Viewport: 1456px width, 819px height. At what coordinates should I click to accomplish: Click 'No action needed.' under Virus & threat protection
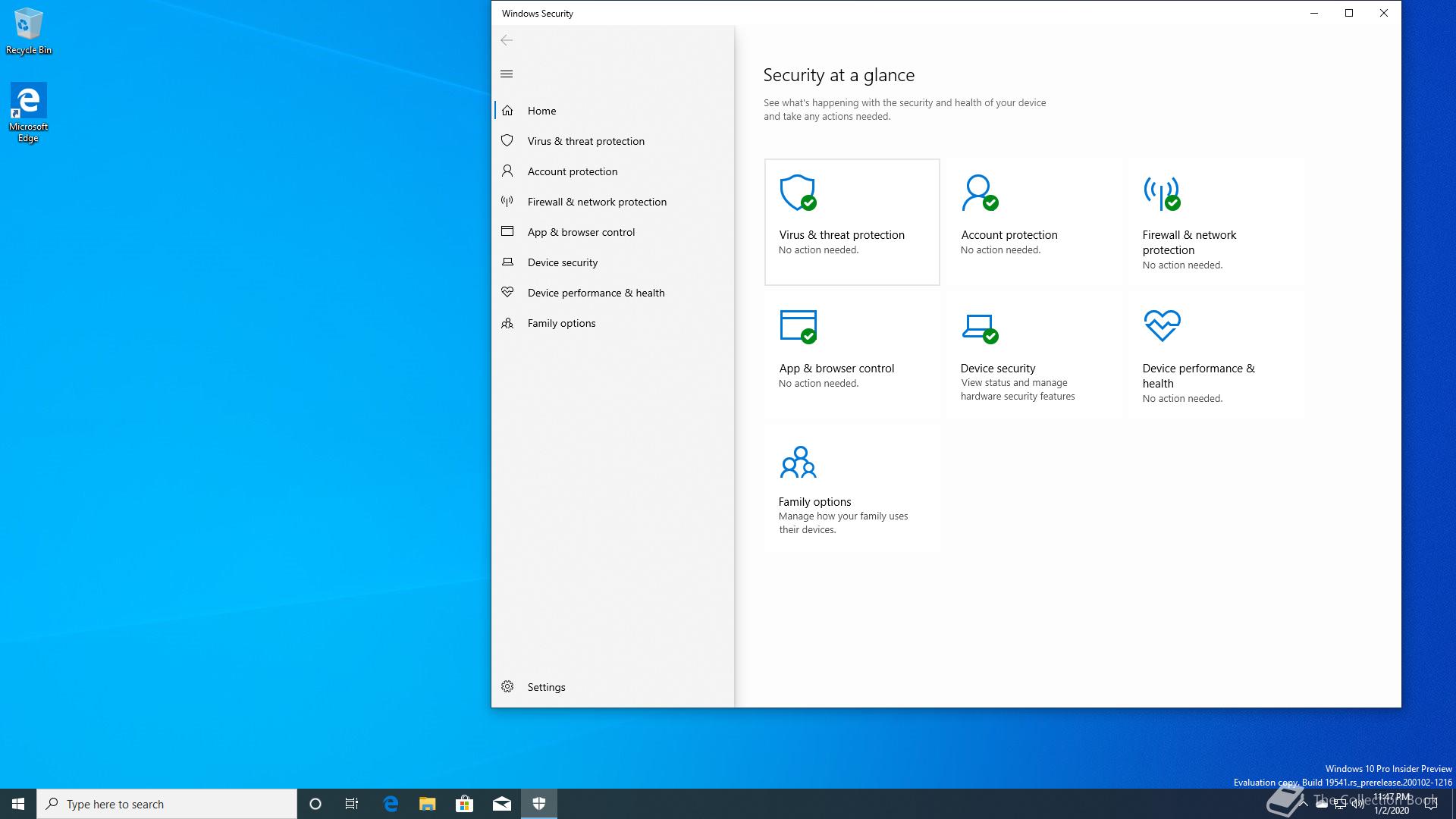pyautogui.click(x=818, y=250)
